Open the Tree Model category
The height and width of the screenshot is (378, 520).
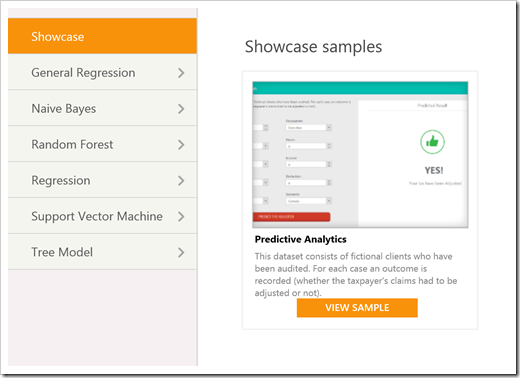click(102, 252)
